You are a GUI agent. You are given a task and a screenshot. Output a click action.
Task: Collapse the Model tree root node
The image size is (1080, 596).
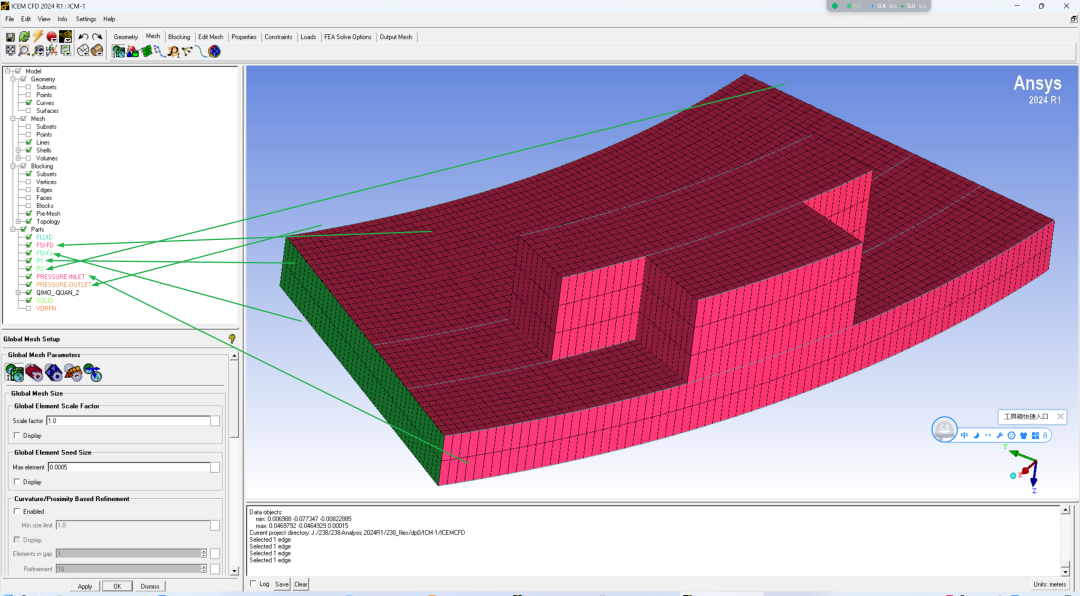tap(8, 71)
